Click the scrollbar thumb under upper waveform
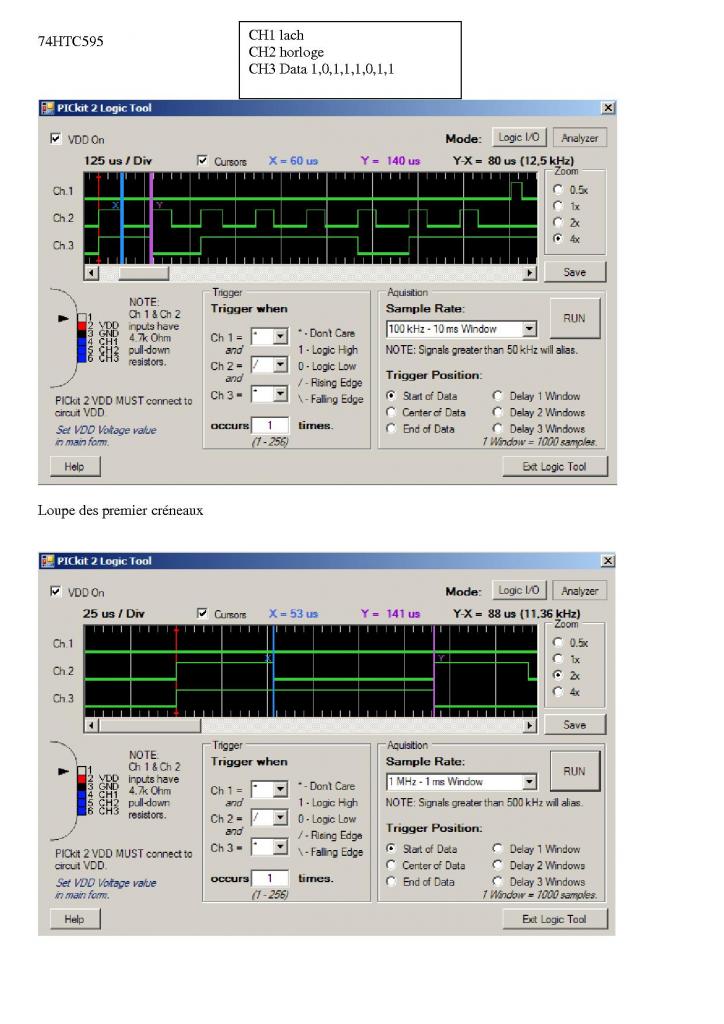Viewport: 724px width, 1024px height. [144, 272]
